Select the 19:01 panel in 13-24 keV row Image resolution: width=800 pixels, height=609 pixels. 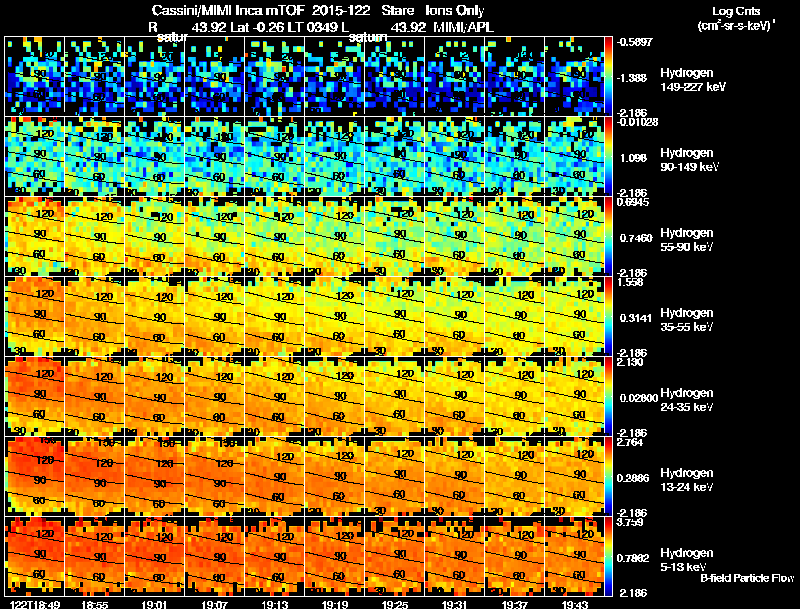155,476
